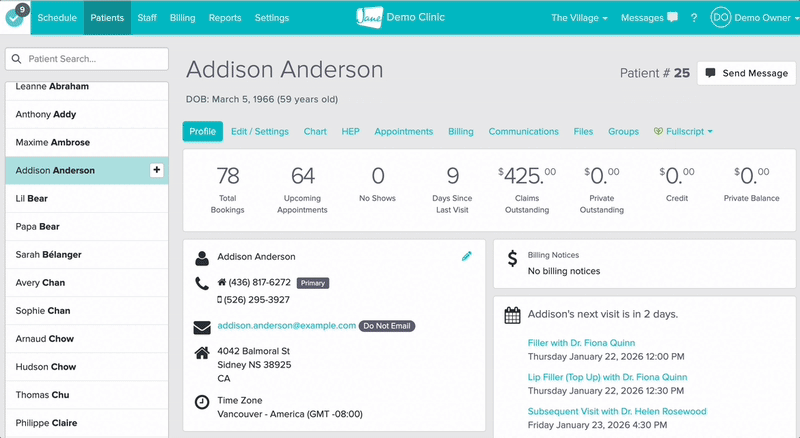Click the calendar icon beside next visit
The width and height of the screenshot is (800, 438).
coord(512,314)
